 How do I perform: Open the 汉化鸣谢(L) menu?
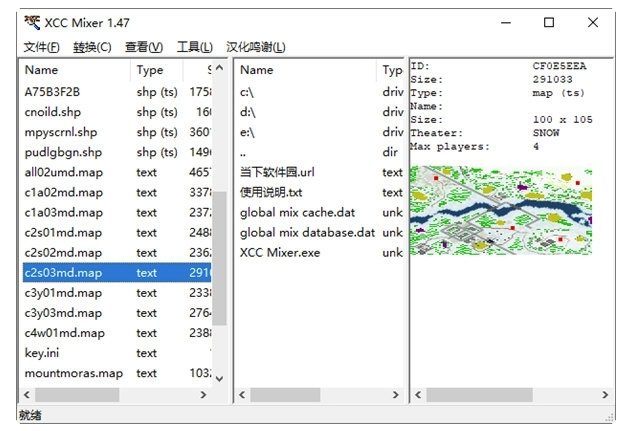pyautogui.click(x=256, y=47)
